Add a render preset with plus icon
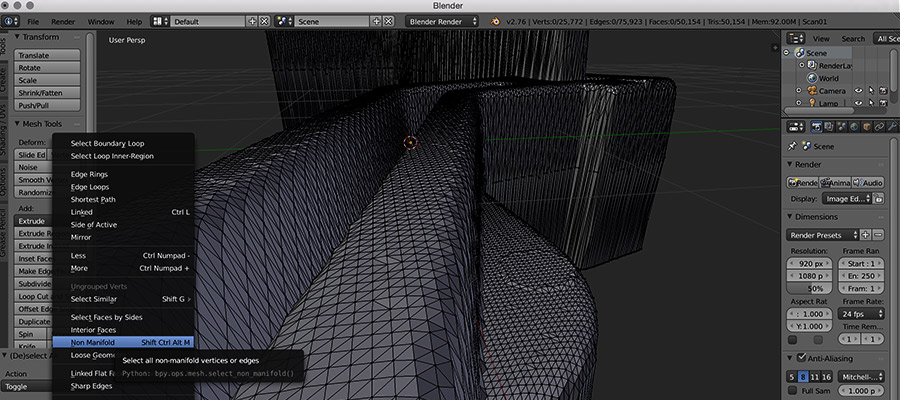The height and width of the screenshot is (400, 900). [865, 234]
